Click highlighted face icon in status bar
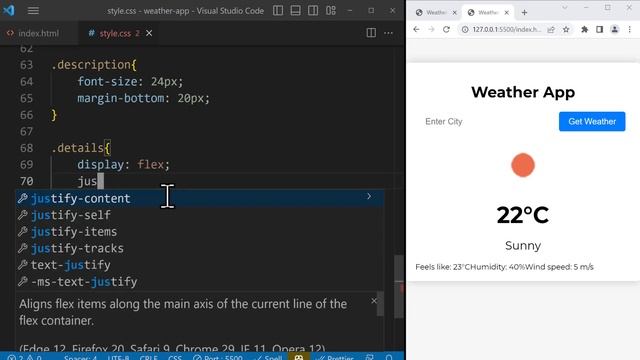 (x=299, y=357)
